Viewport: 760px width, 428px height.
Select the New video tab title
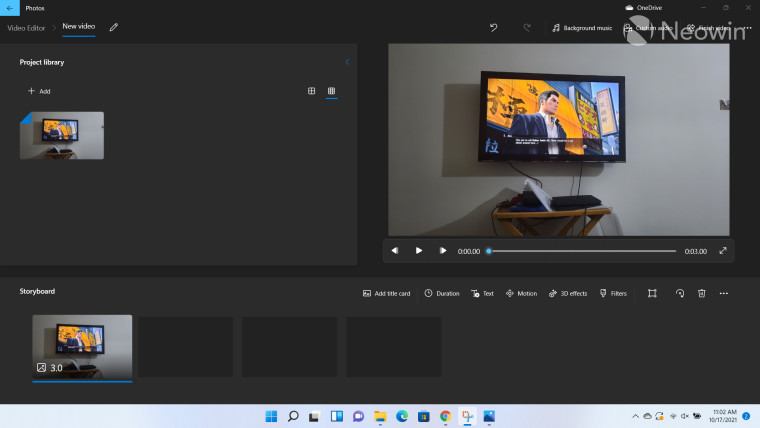[x=79, y=27]
